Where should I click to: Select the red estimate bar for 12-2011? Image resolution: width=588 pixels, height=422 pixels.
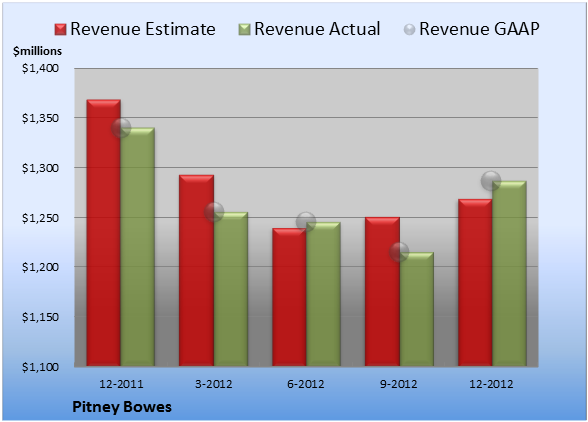[104, 233]
